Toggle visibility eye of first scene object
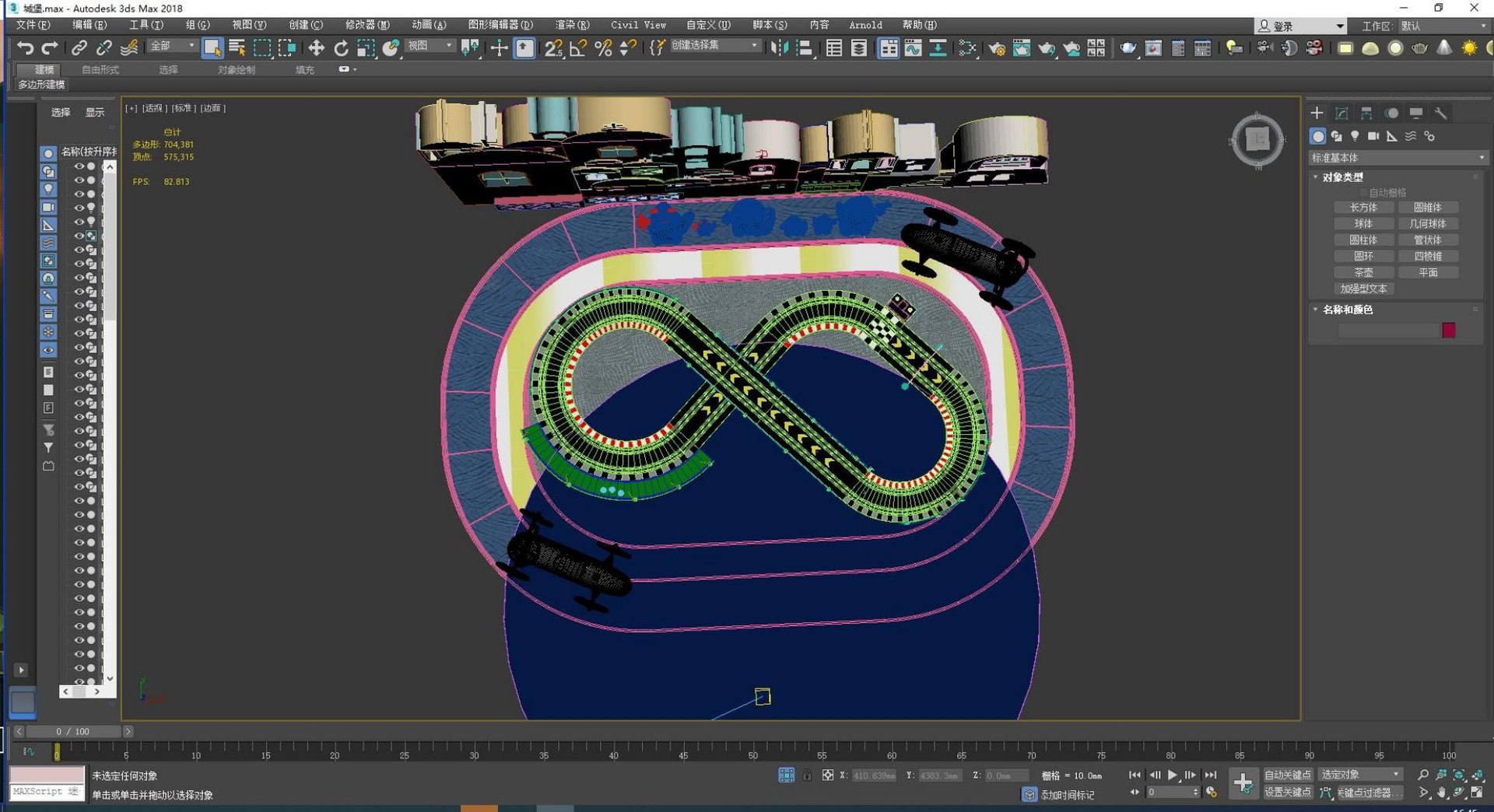 (x=79, y=166)
